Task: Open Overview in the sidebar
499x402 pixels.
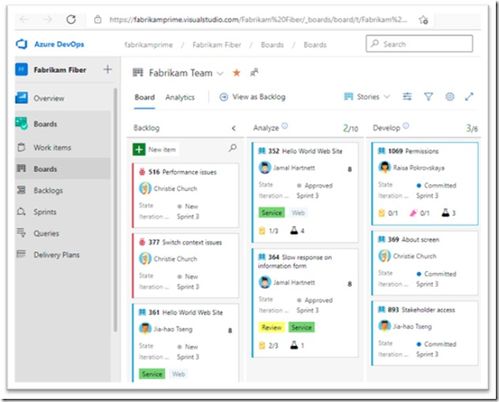Action: [x=49, y=98]
